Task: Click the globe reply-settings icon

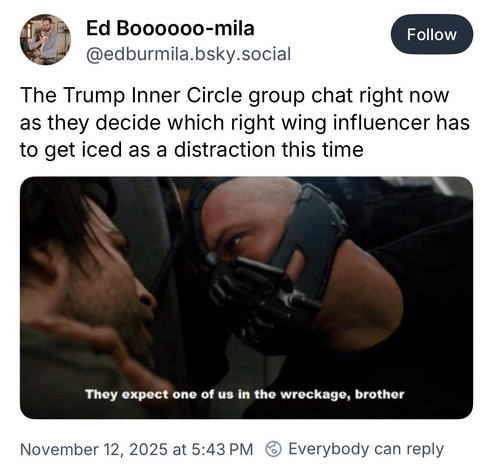Action: [x=273, y=449]
